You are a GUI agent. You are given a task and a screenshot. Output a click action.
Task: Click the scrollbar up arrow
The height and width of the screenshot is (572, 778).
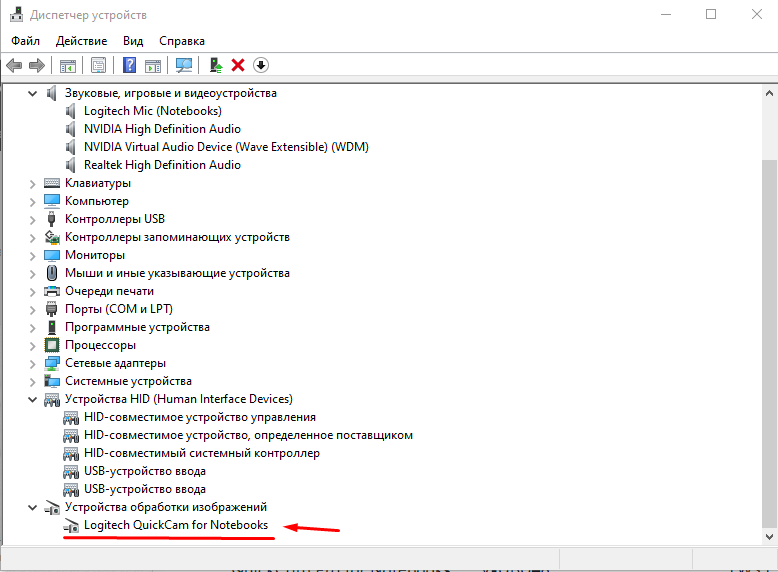coord(769,93)
